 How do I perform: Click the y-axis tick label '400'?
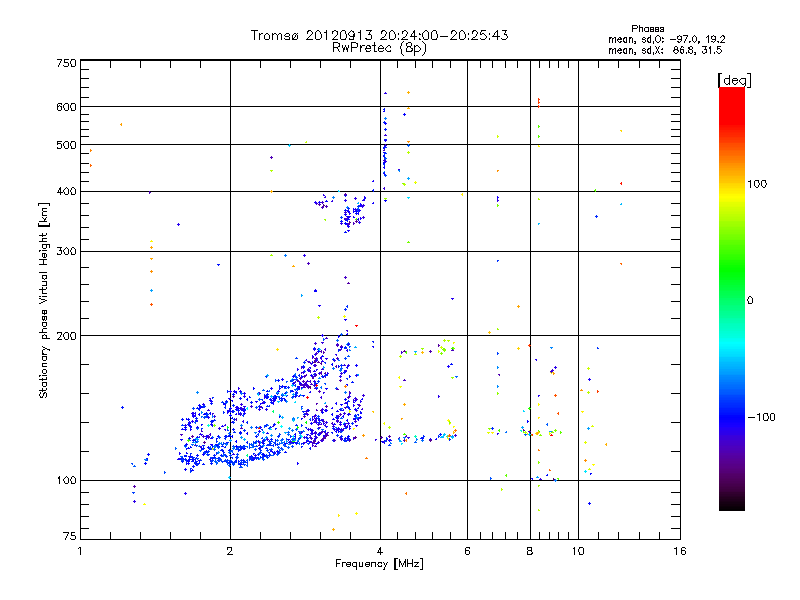[66, 192]
